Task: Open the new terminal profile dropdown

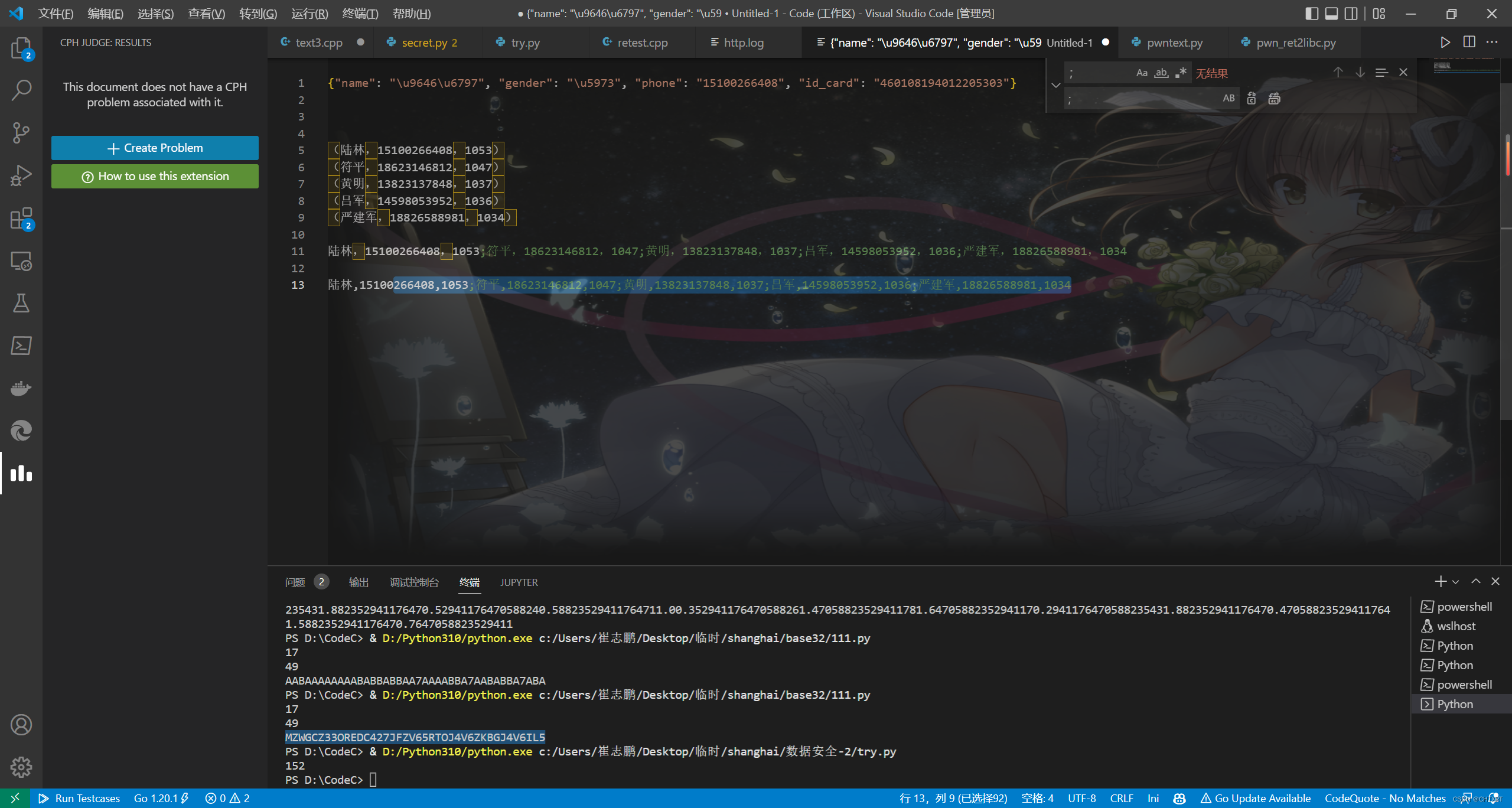Action: click(x=1456, y=582)
